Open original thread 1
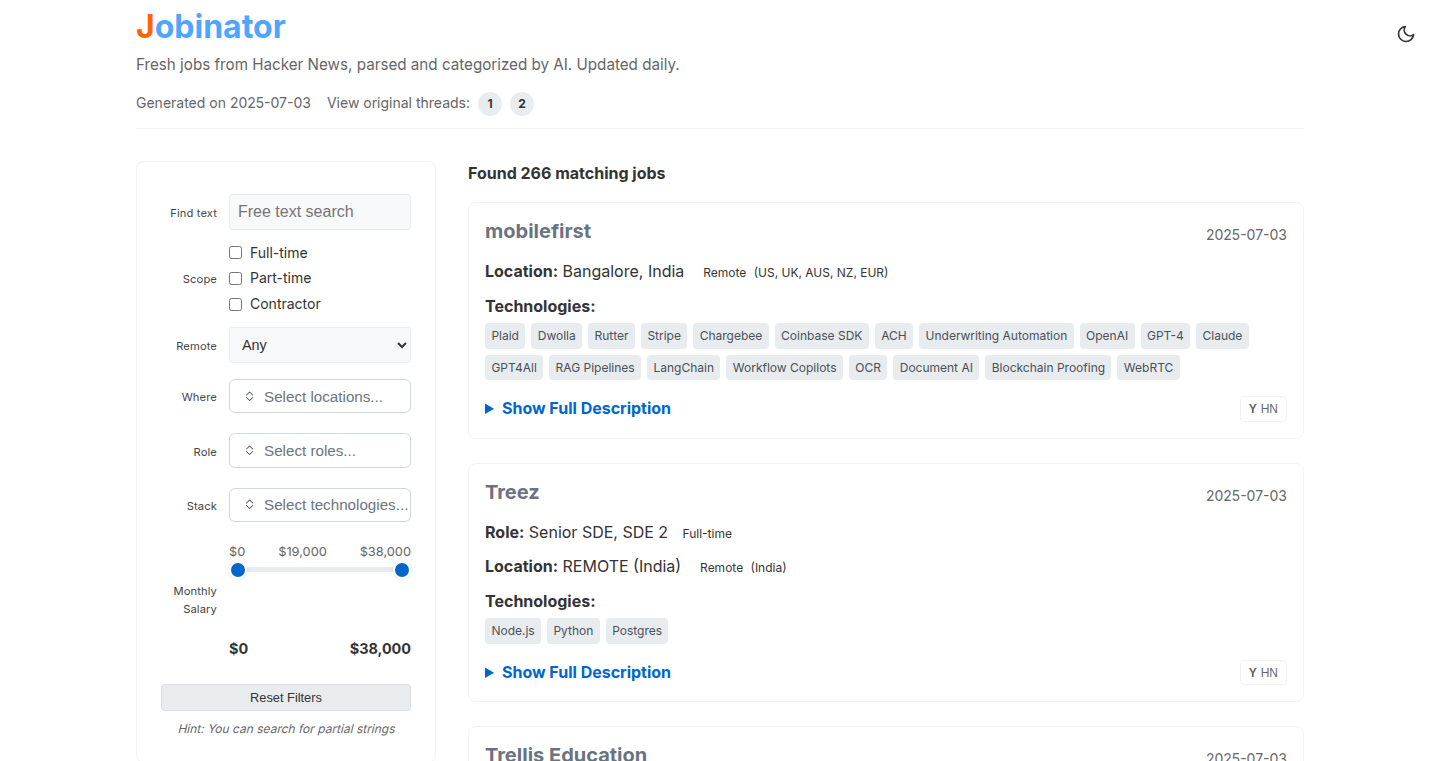This screenshot has height=761, width=1440. pyautogui.click(x=490, y=104)
